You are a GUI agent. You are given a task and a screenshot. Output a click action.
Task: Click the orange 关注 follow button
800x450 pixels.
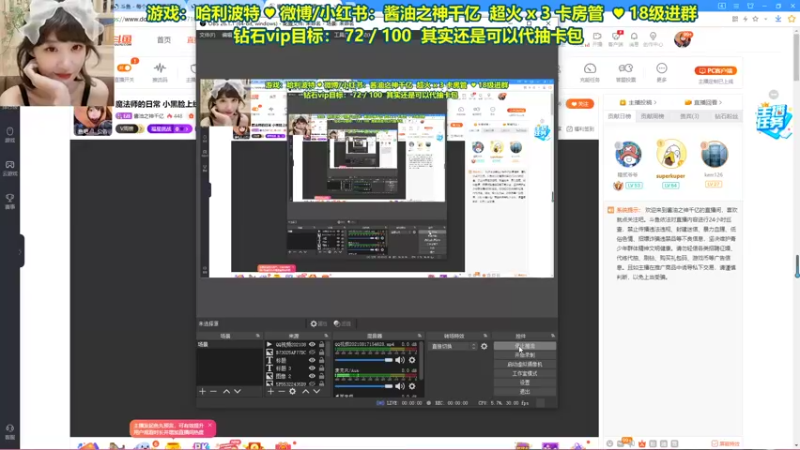pos(580,104)
